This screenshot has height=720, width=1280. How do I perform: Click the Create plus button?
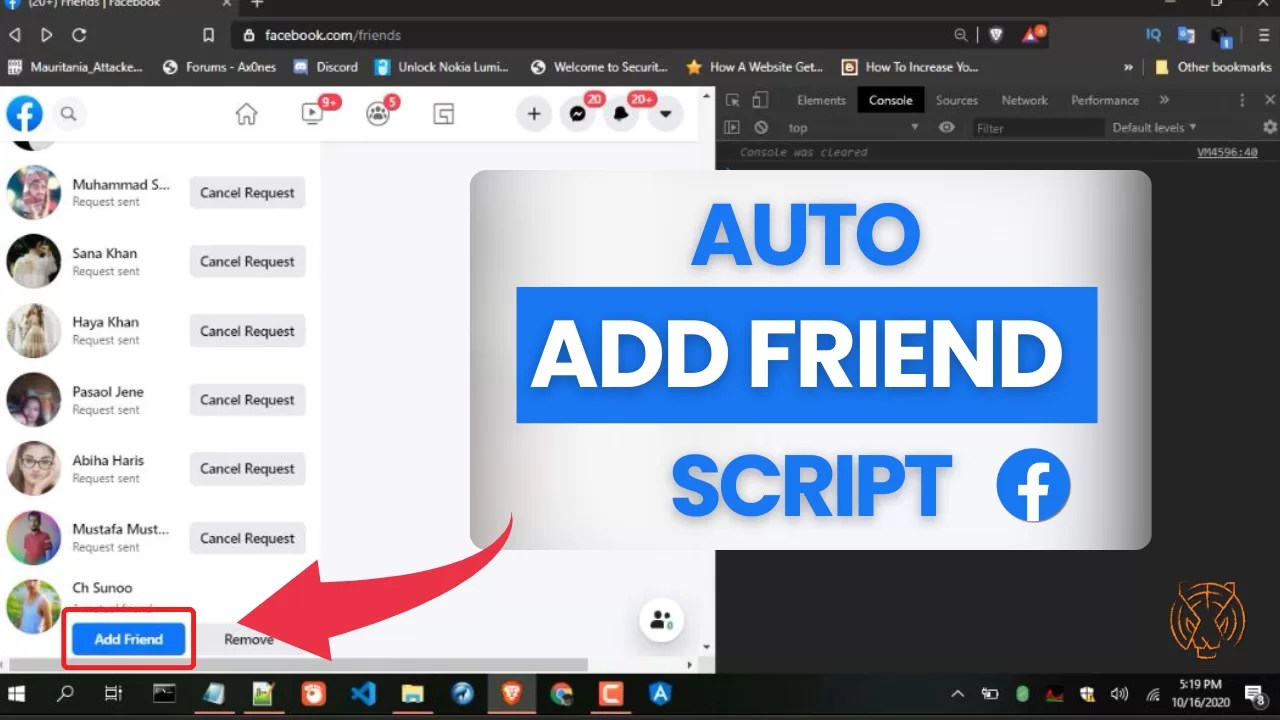pos(534,114)
